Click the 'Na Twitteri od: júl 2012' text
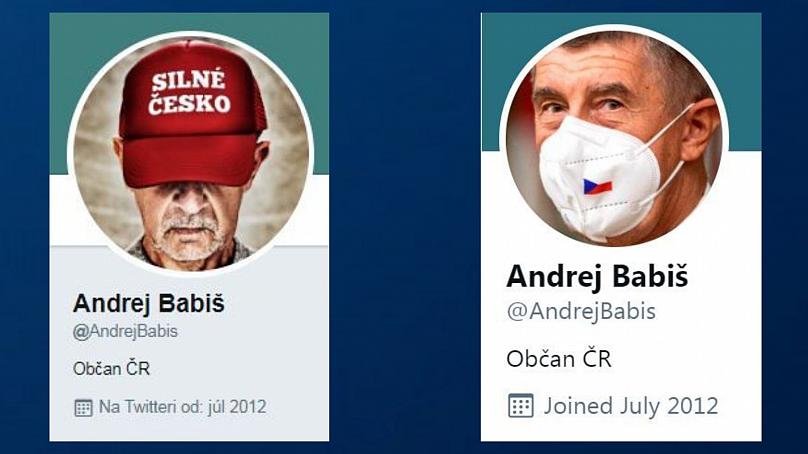Screen dimensions: 808x454 pyautogui.click(x=182, y=407)
